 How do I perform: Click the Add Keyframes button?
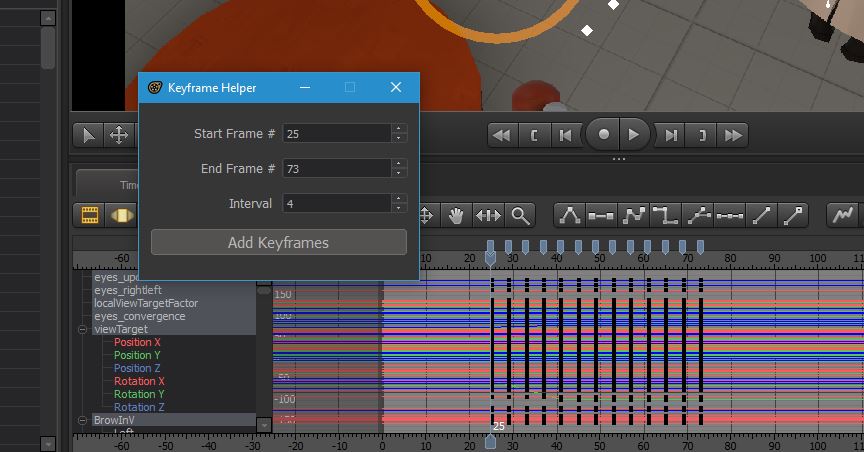click(278, 242)
